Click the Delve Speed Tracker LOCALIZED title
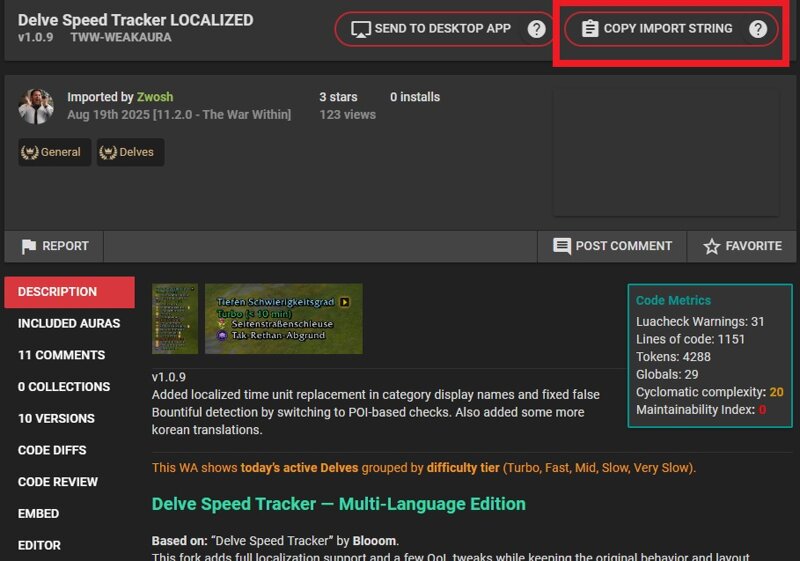 (136, 20)
